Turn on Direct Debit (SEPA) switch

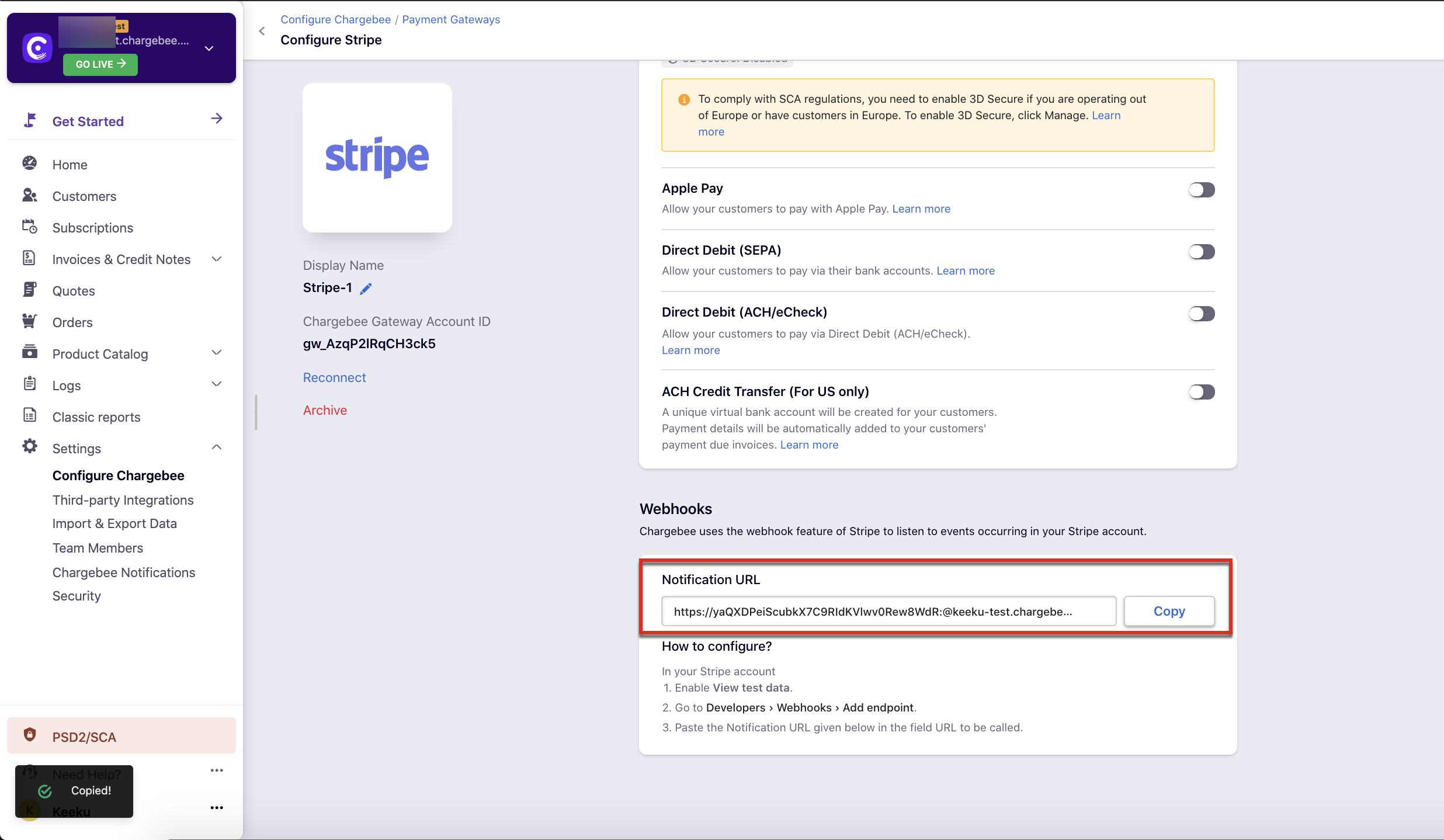(x=1201, y=252)
